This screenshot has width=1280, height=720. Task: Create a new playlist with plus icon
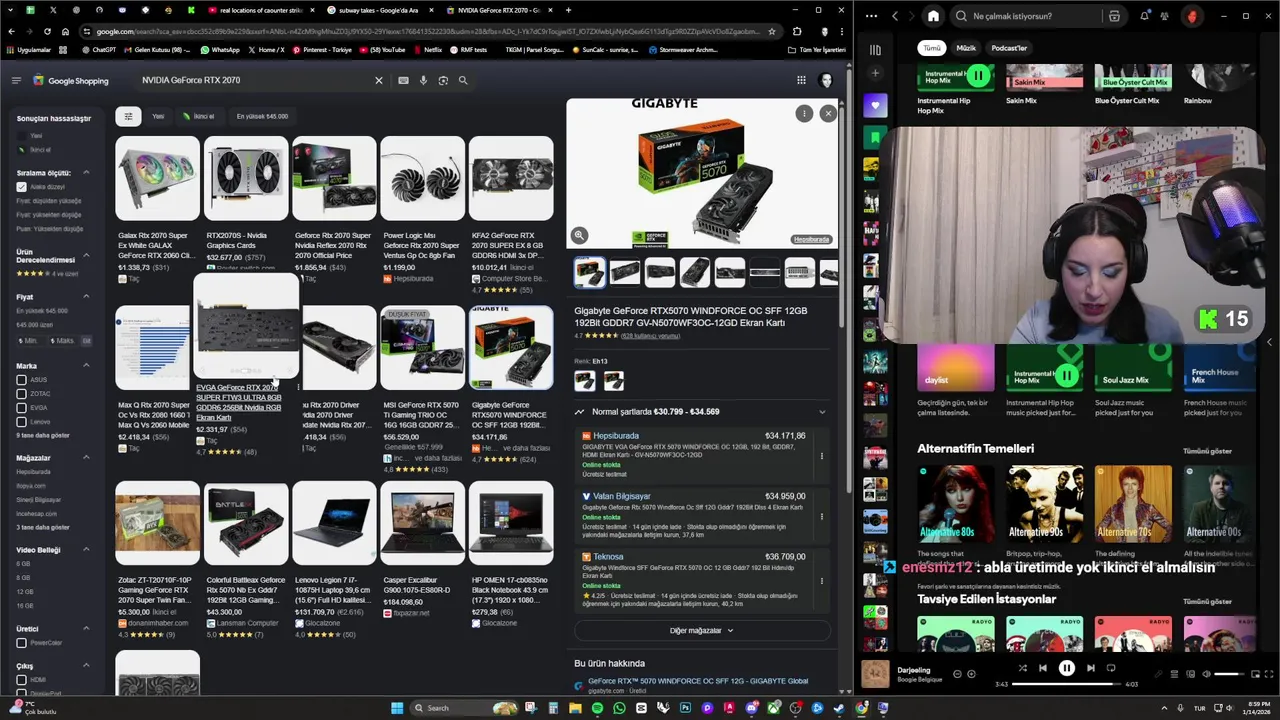pos(875,73)
